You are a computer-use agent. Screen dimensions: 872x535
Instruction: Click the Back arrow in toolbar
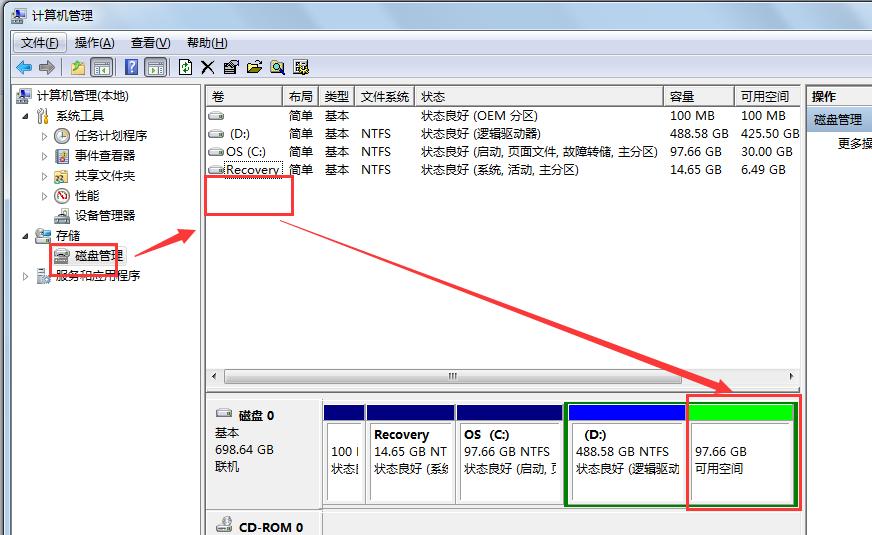24,67
